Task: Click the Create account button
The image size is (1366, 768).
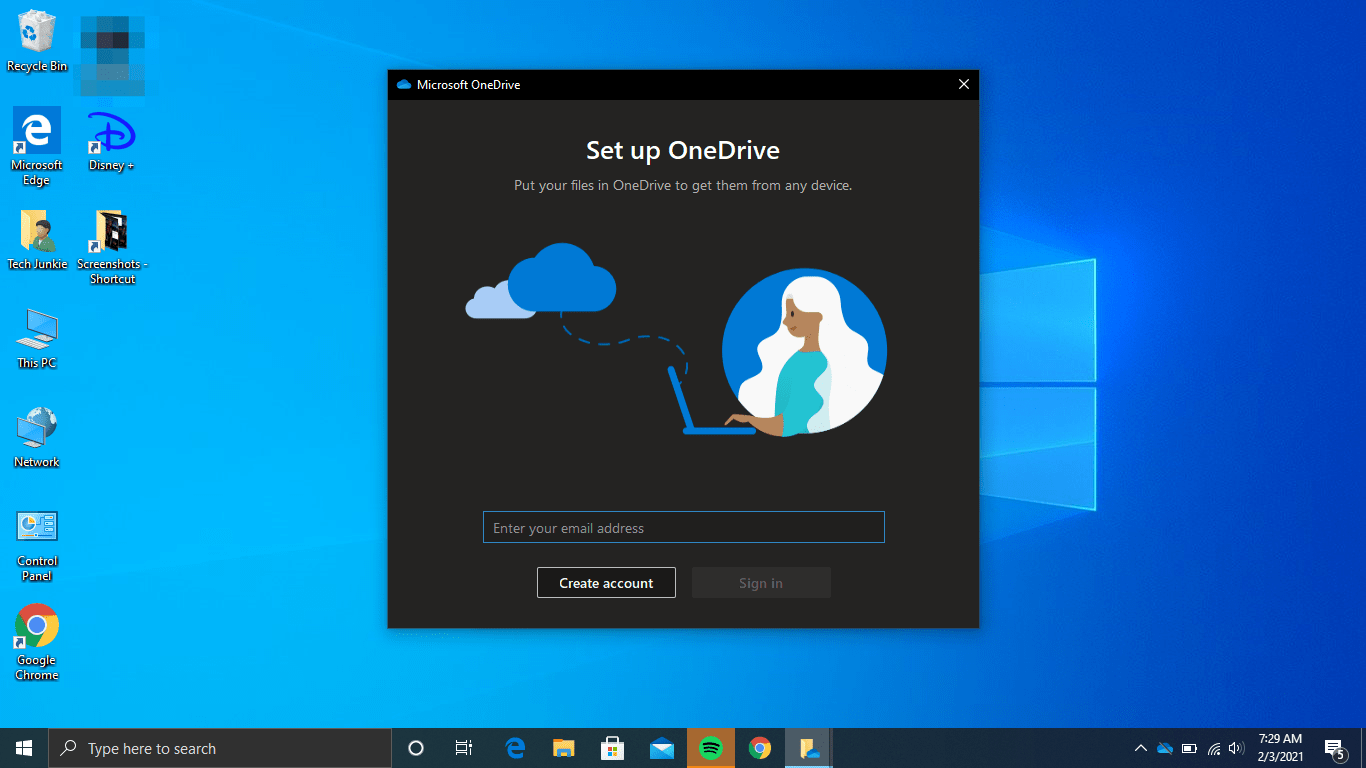Action: pos(606,583)
